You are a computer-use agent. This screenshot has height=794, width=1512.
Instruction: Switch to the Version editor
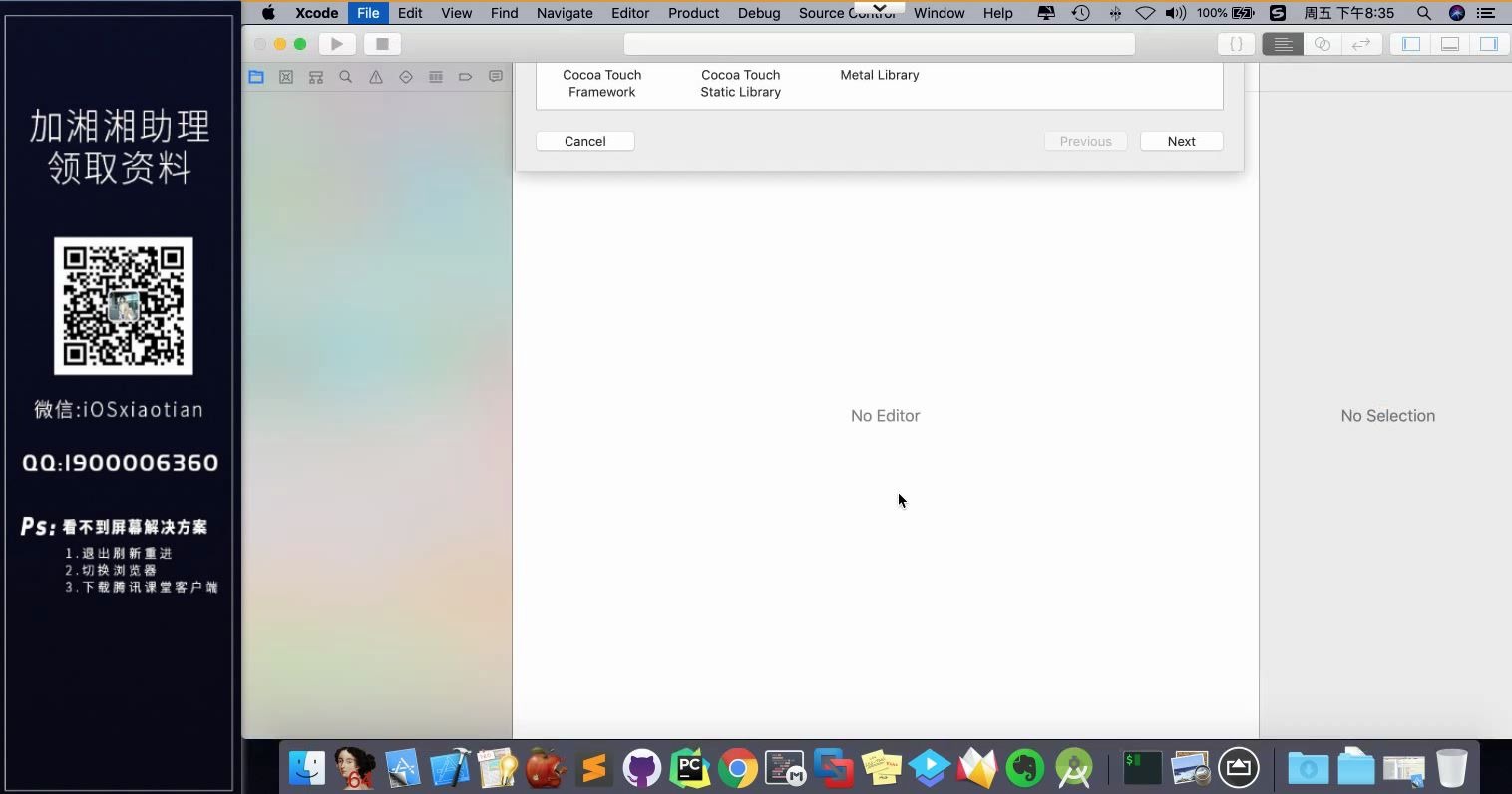click(x=1360, y=44)
